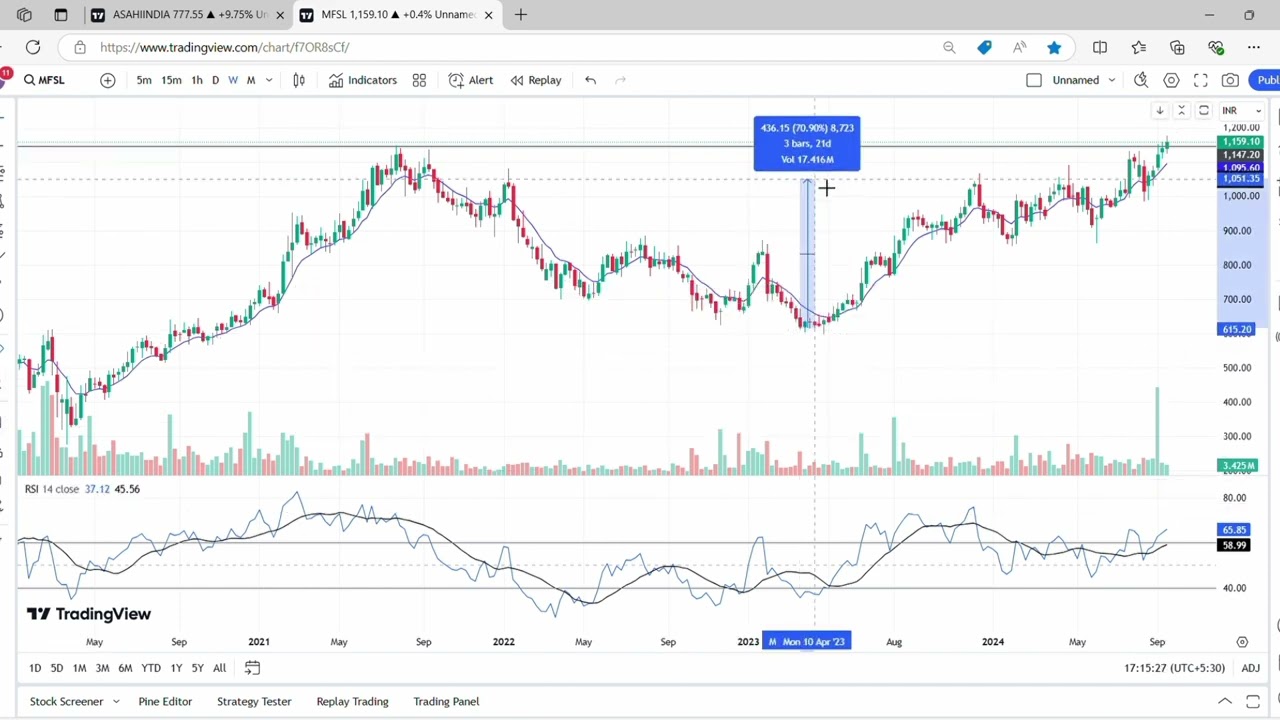Open chart settings hexagon icon

[x=1171, y=80]
